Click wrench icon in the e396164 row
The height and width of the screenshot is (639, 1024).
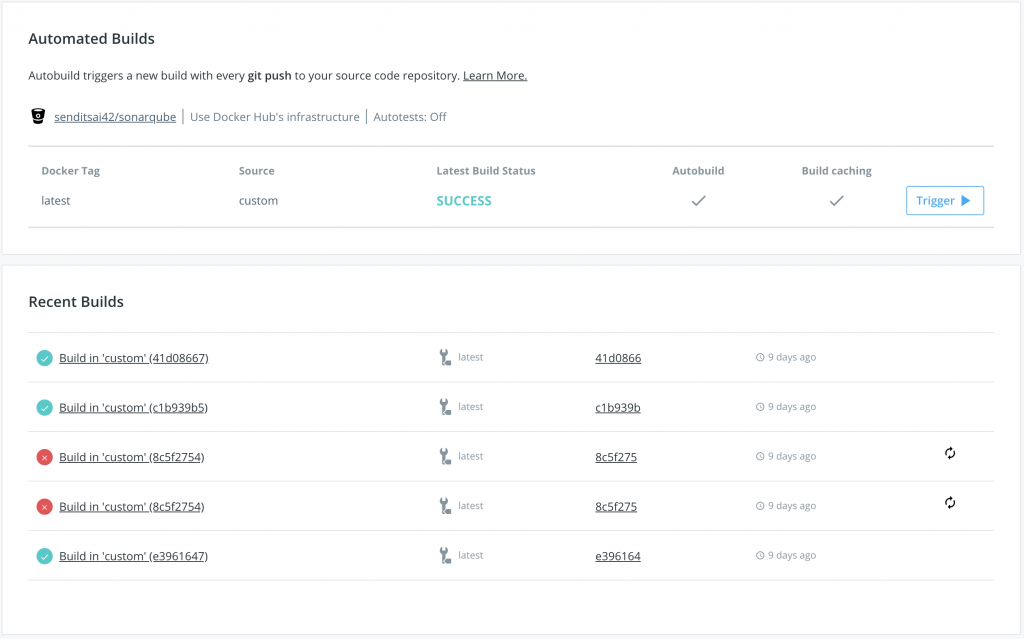coord(445,555)
